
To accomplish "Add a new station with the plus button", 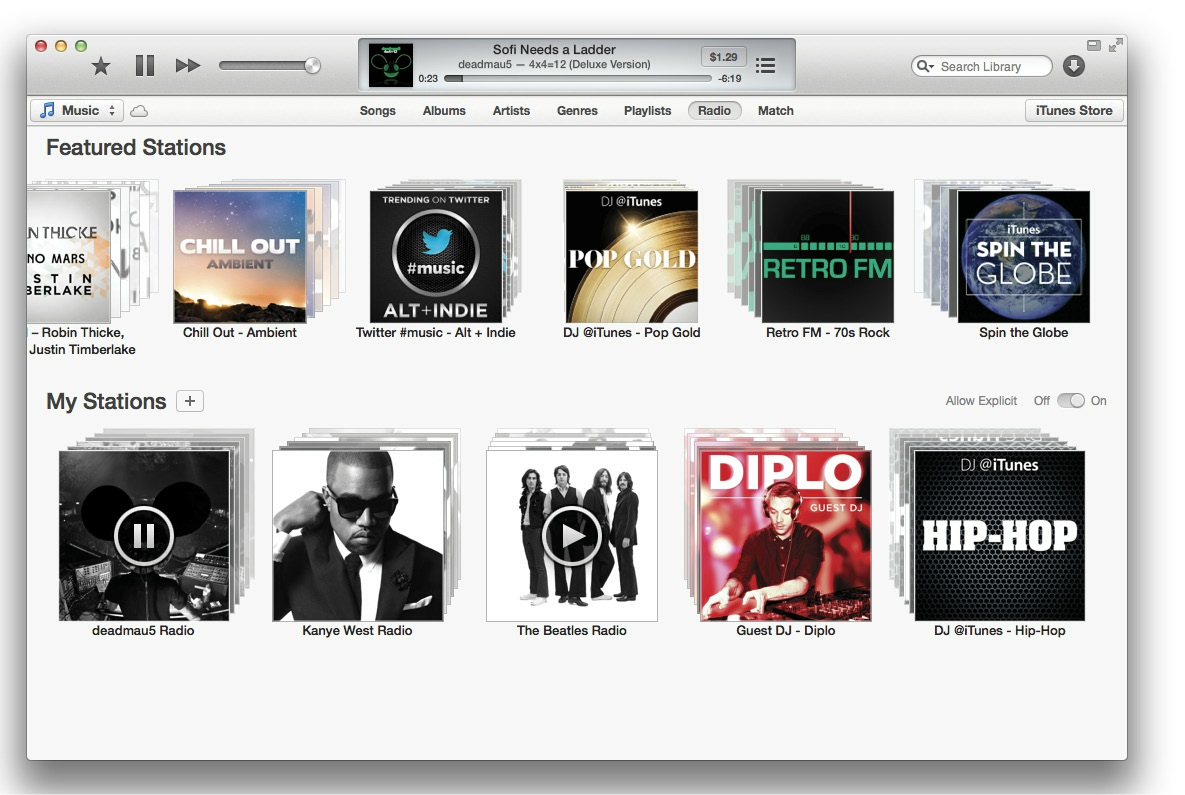I will [190, 401].
